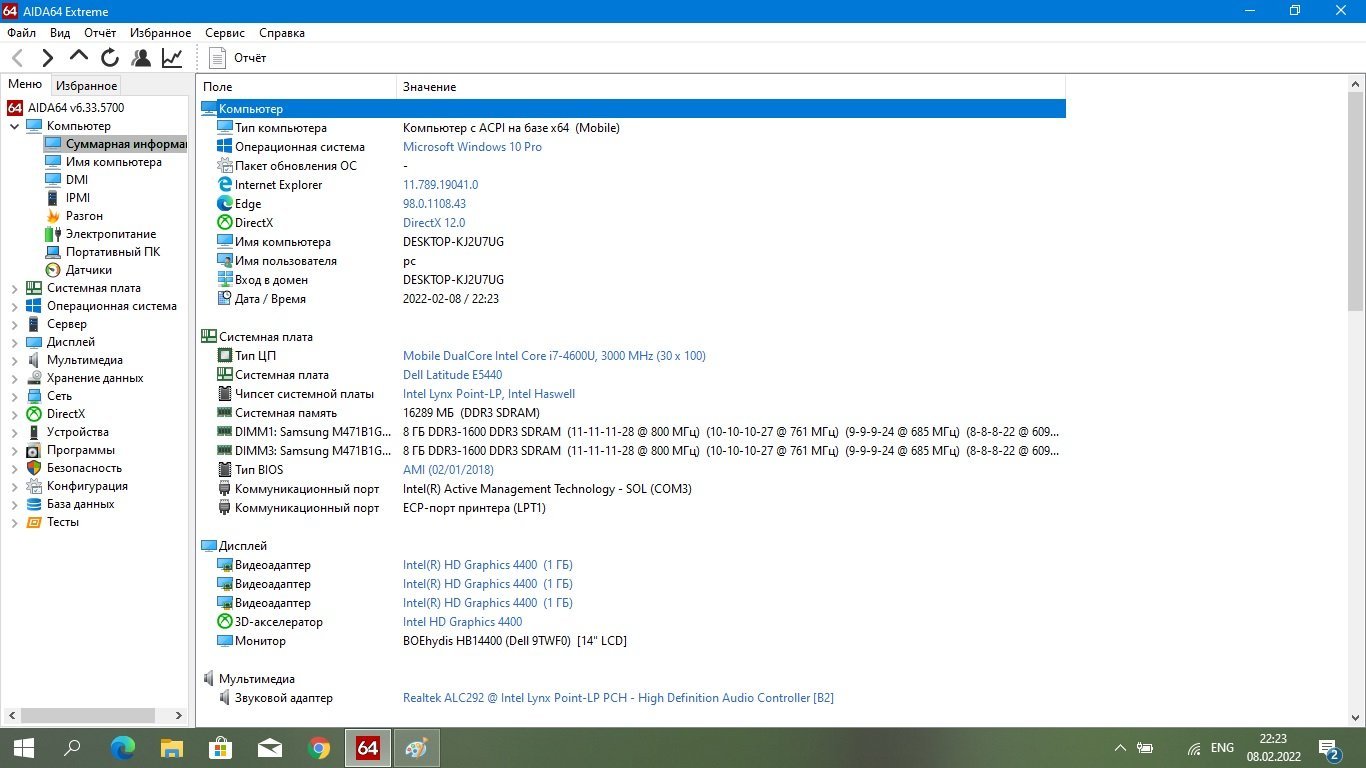The height and width of the screenshot is (768, 1366).
Task: Open the Сервис menu
Action: click(225, 33)
